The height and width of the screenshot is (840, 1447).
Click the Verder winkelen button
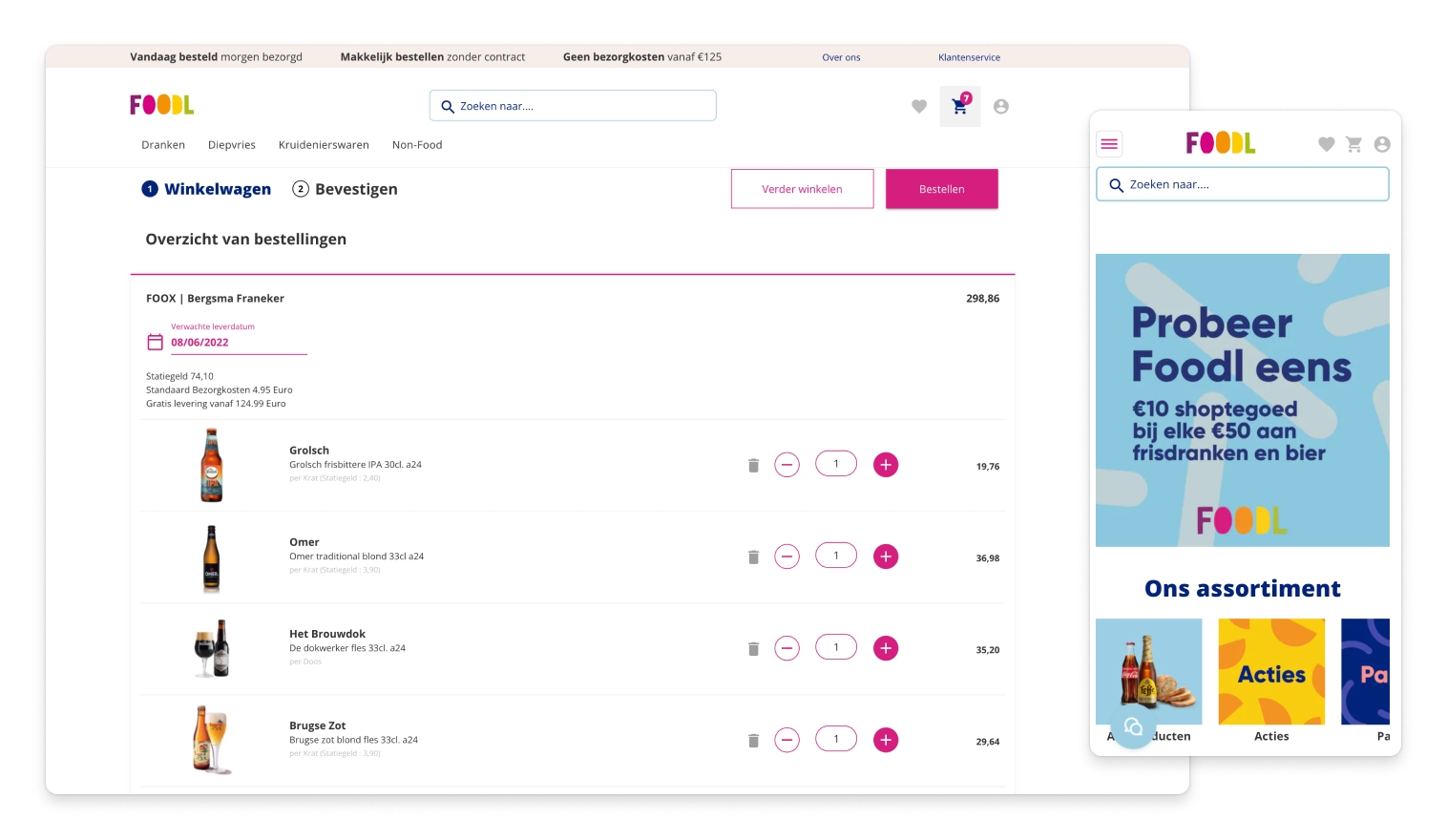coord(802,189)
